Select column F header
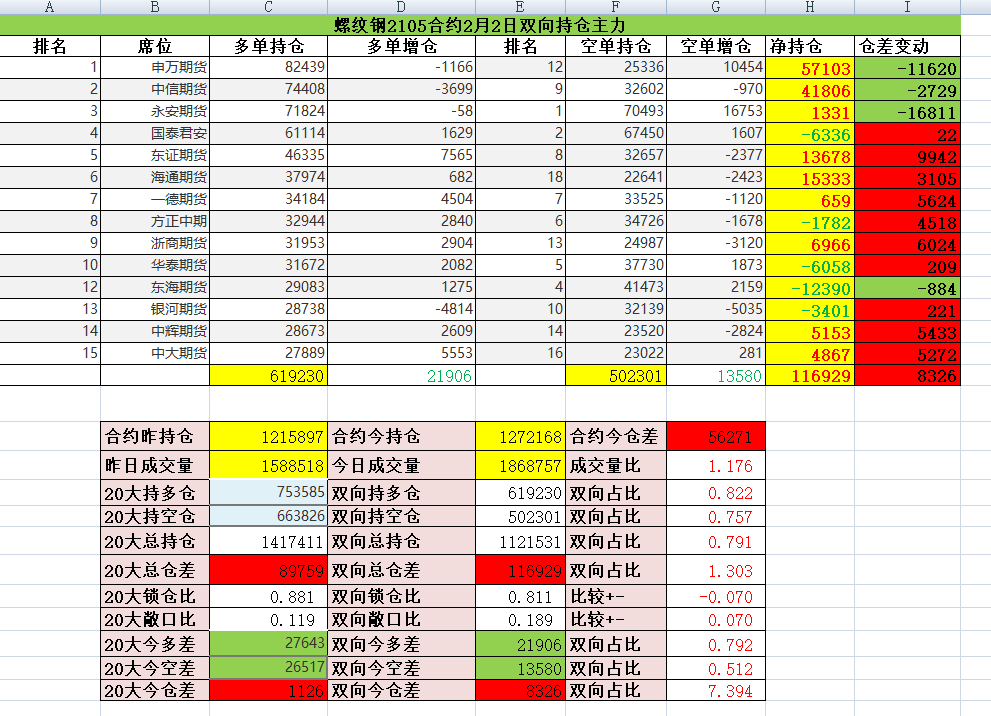 pyautogui.click(x=616, y=7)
